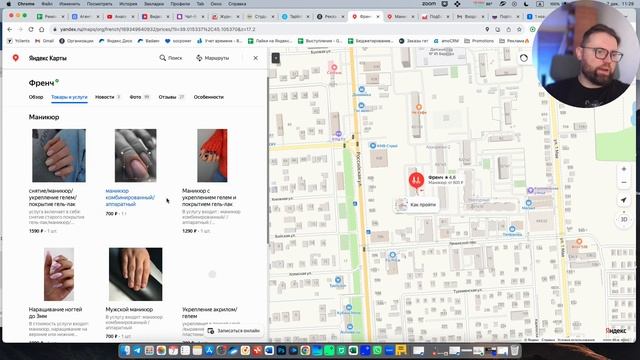The width and height of the screenshot is (640, 360).
Task: Open the browser home page icon
Action: [41, 29]
